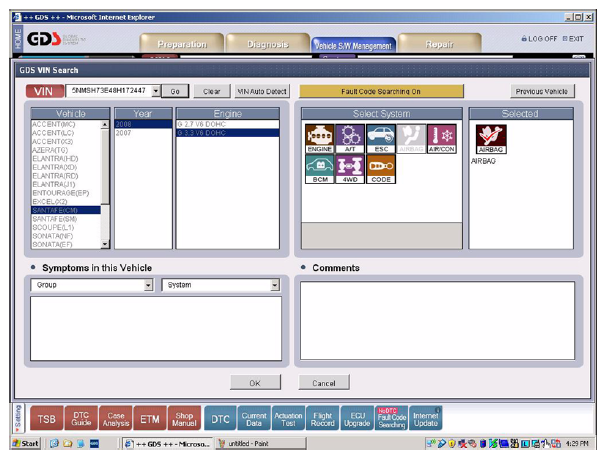This screenshot has width=606, height=459.
Task: Open the ETM tool
Action: 150,419
